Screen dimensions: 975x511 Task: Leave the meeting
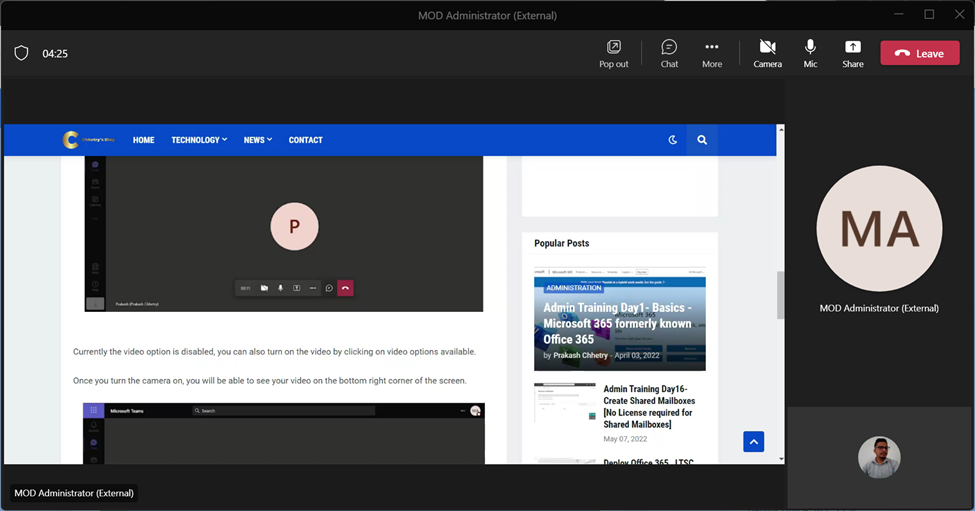(920, 53)
